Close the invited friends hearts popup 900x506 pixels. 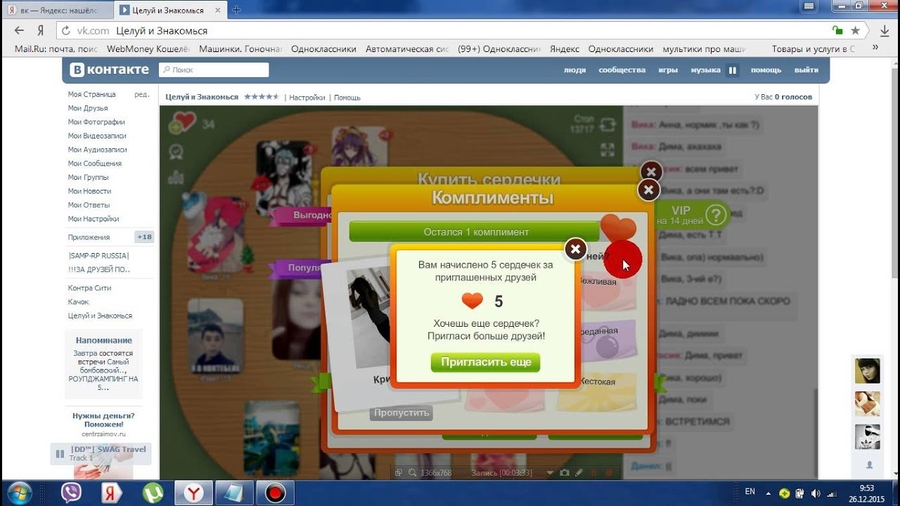[575, 249]
